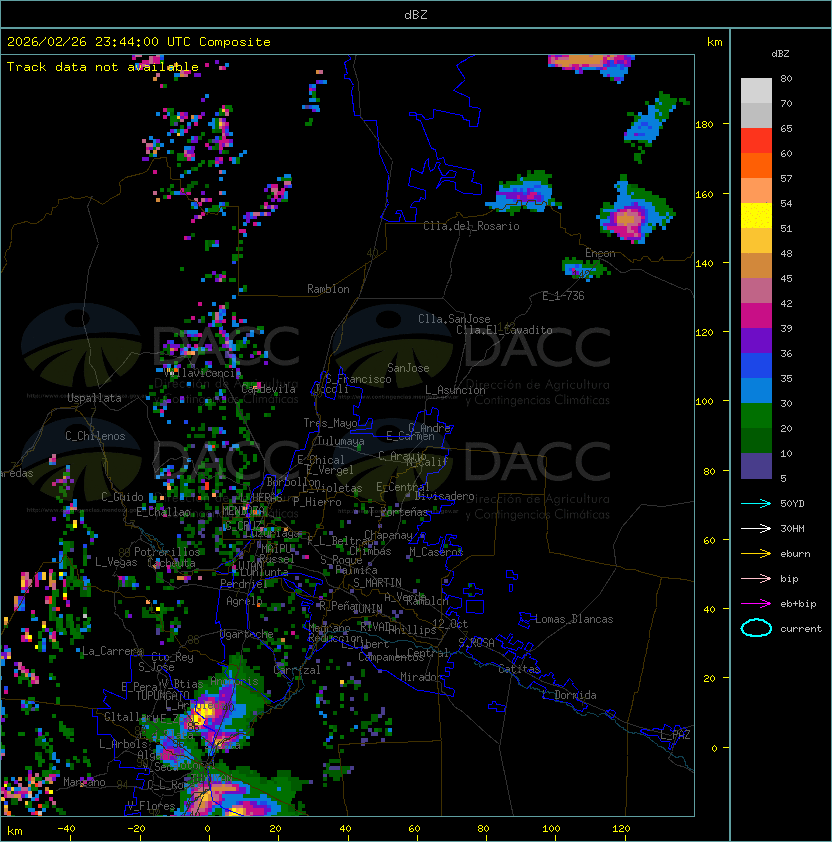Image resolution: width=832 pixels, height=842 pixels.
Task: Click the Clla.El_Cavadito place label
Action: click(504, 330)
